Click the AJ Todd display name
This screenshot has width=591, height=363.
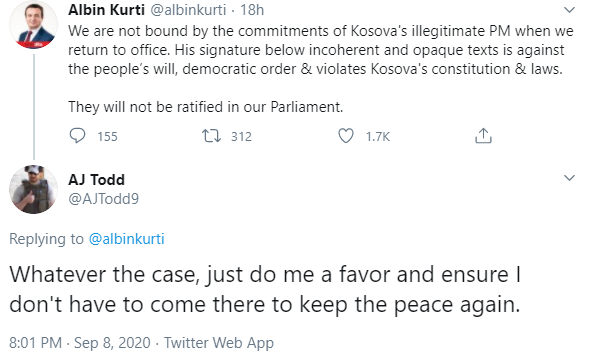[96, 180]
